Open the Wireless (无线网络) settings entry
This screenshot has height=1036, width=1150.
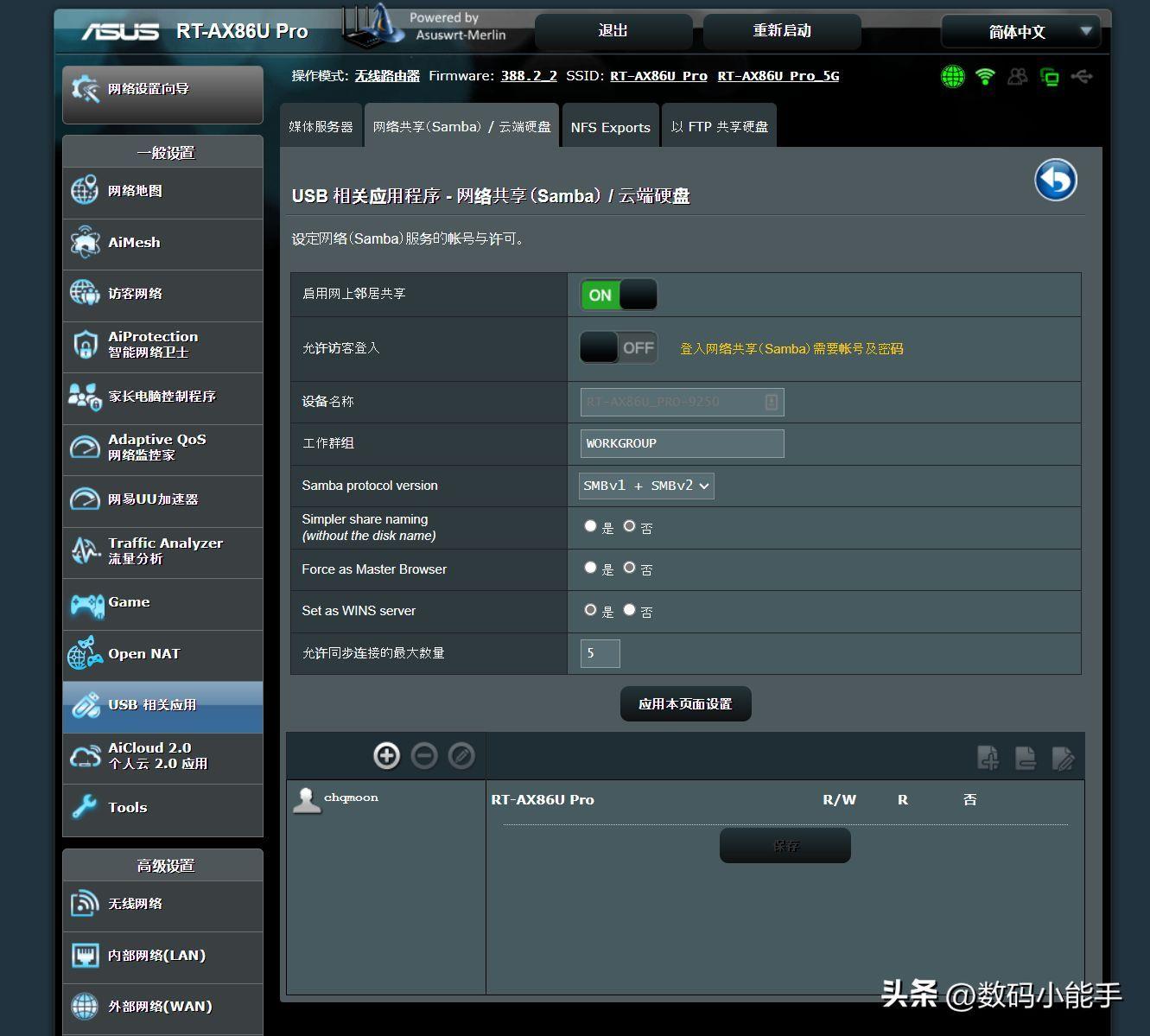[x=162, y=905]
